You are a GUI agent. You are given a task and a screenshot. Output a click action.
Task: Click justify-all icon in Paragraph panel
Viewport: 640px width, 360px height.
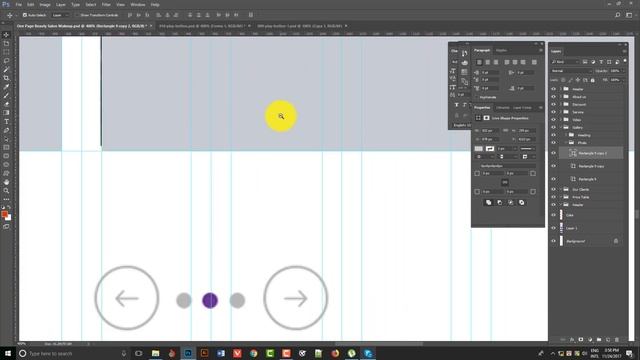tap(534, 62)
